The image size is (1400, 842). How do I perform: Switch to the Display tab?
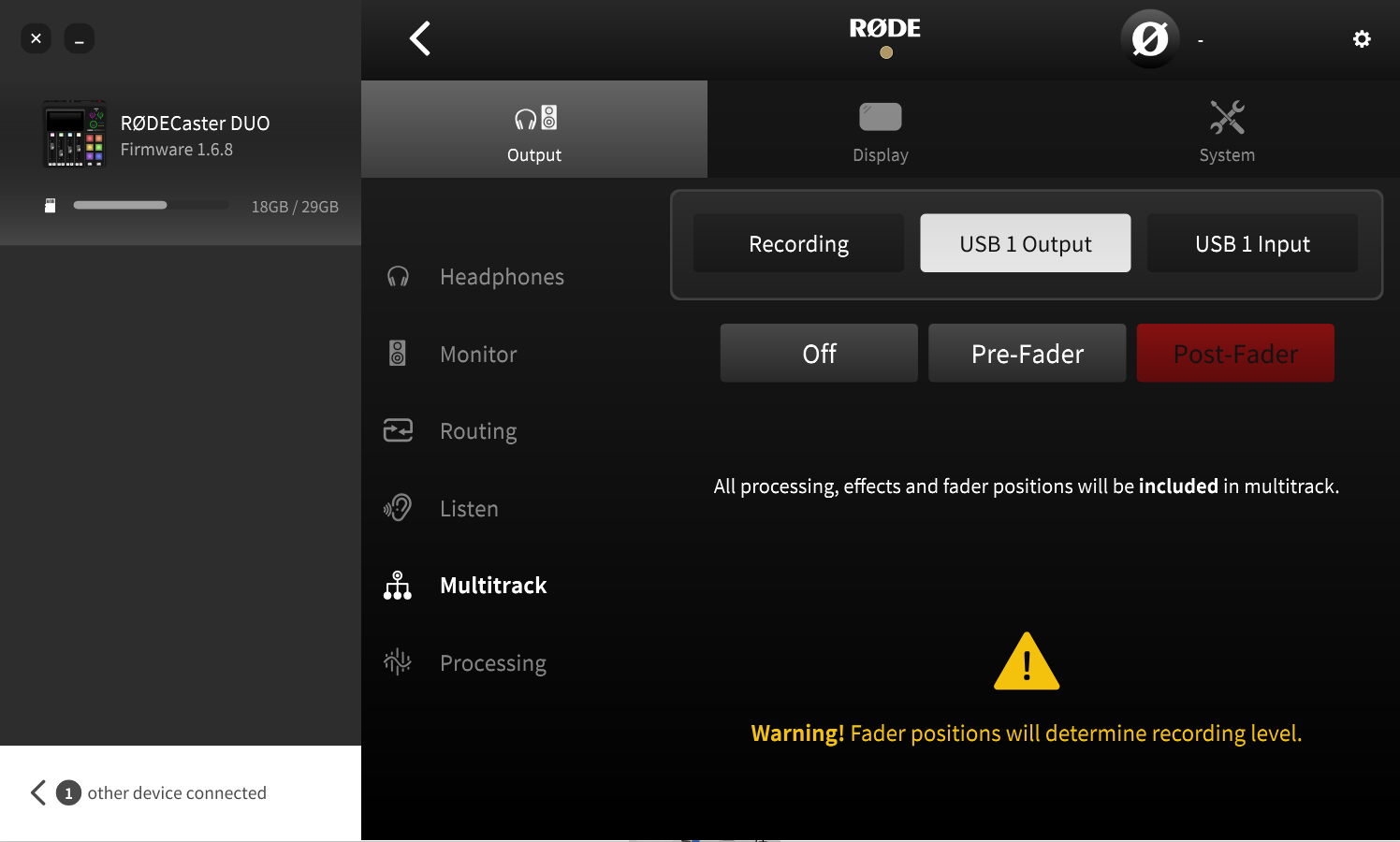(x=880, y=130)
